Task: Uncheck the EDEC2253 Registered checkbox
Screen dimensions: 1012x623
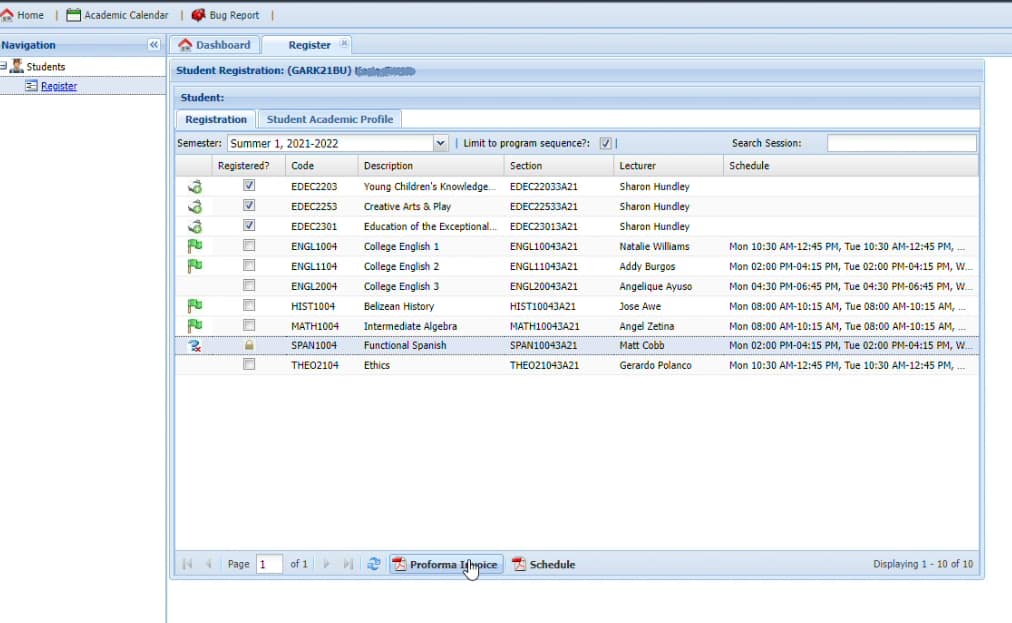Action: point(249,206)
